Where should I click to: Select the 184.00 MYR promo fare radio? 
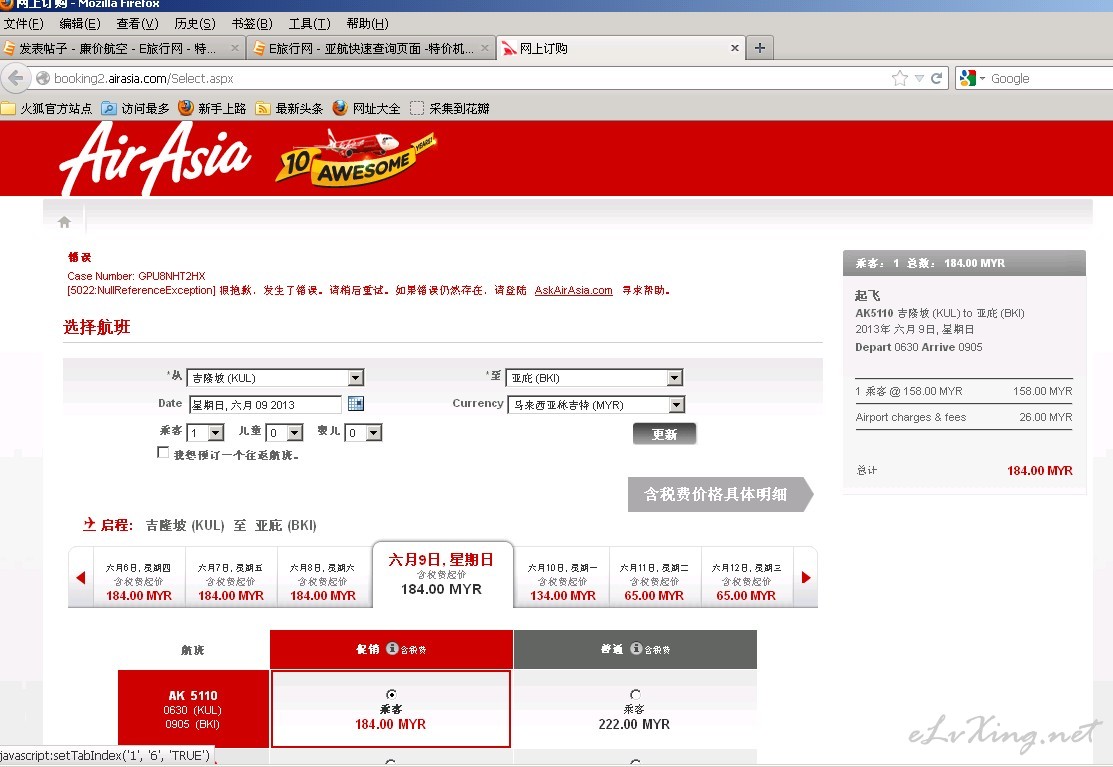click(x=391, y=694)
